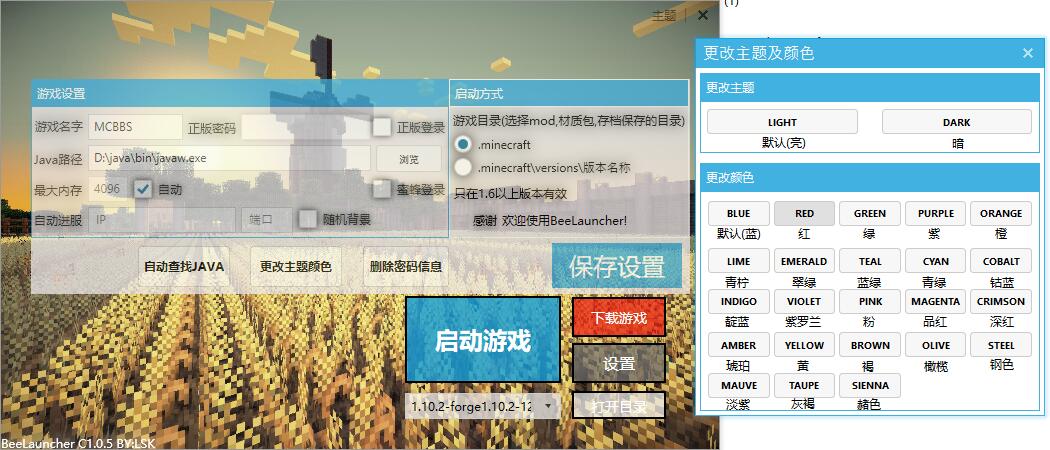This screenshot has height=450, width=1050.
Task: Enable the 蜜蜂登录 checkbox
Action: coord(382,190)
